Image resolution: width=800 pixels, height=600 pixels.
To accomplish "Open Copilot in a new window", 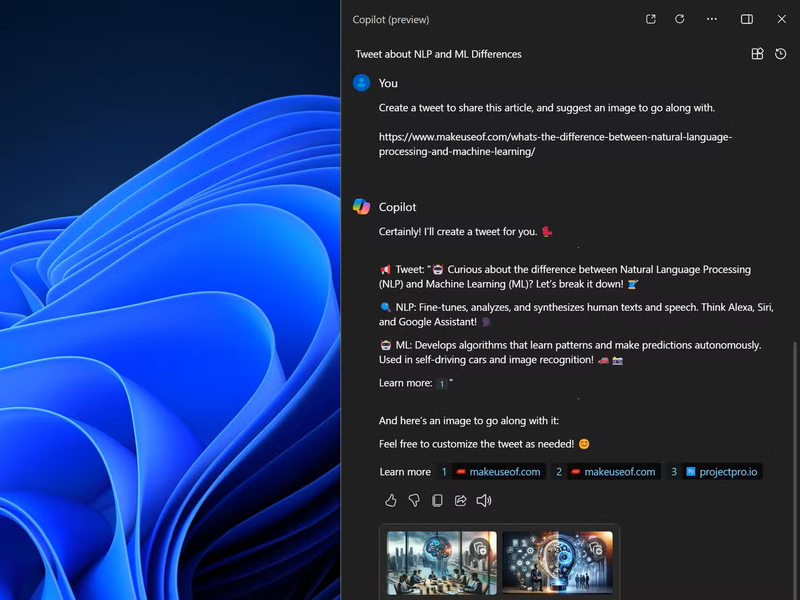I will point(651,19).
